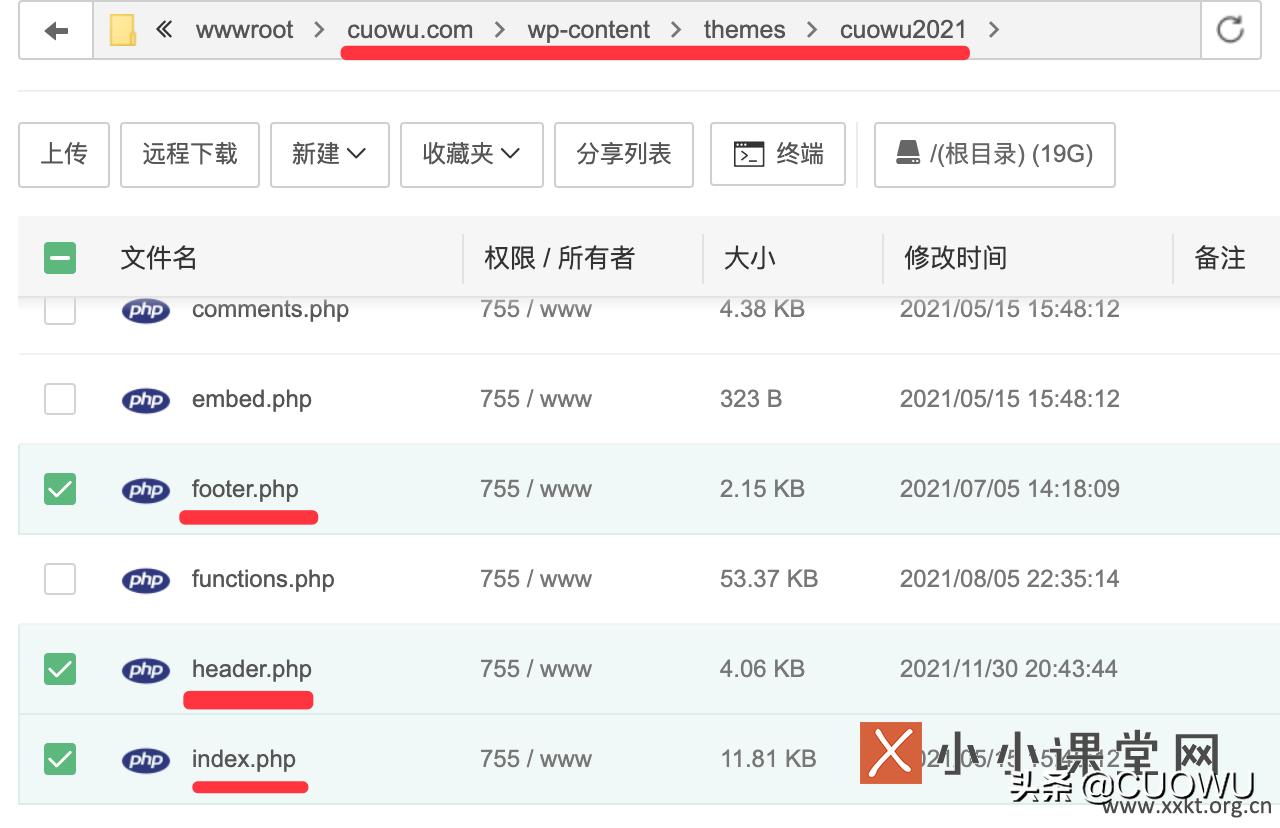
Task: Expand the 收藏夹 dropdown
Action: click(471, 154)
